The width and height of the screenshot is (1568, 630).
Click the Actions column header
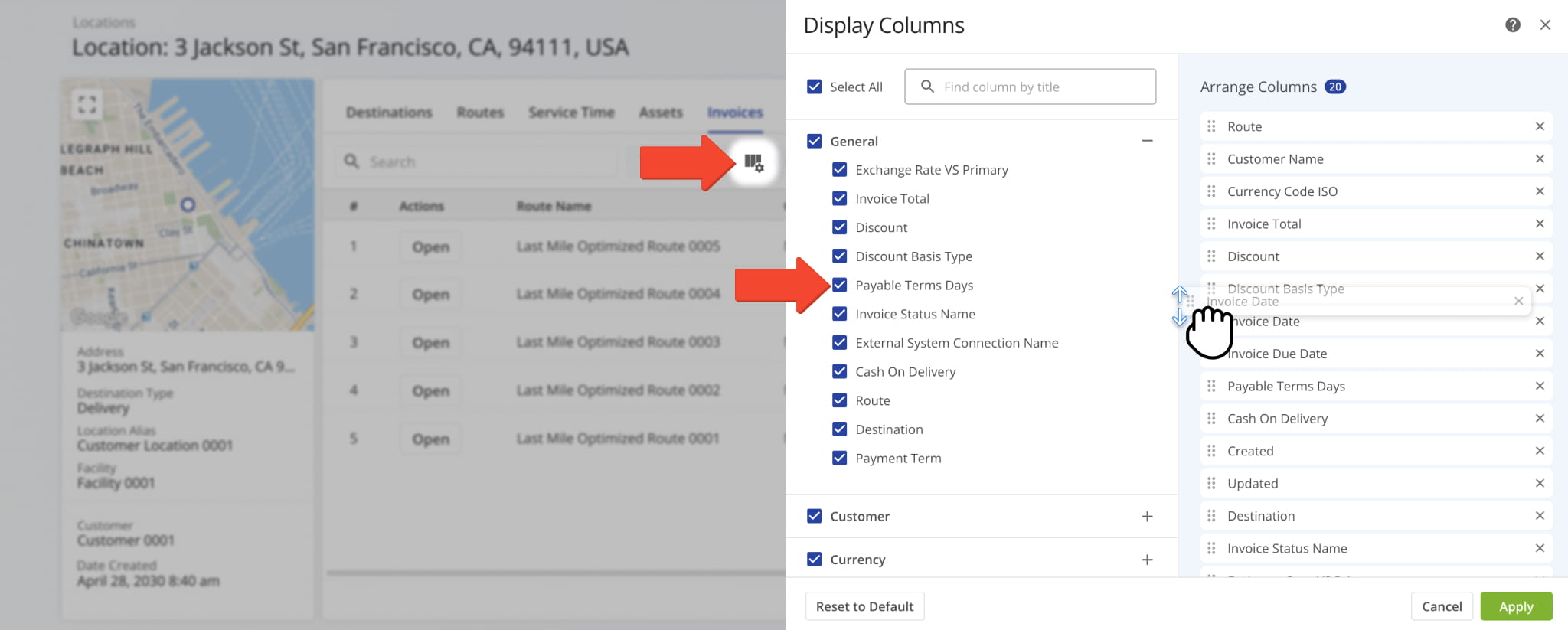pos(421,206)
